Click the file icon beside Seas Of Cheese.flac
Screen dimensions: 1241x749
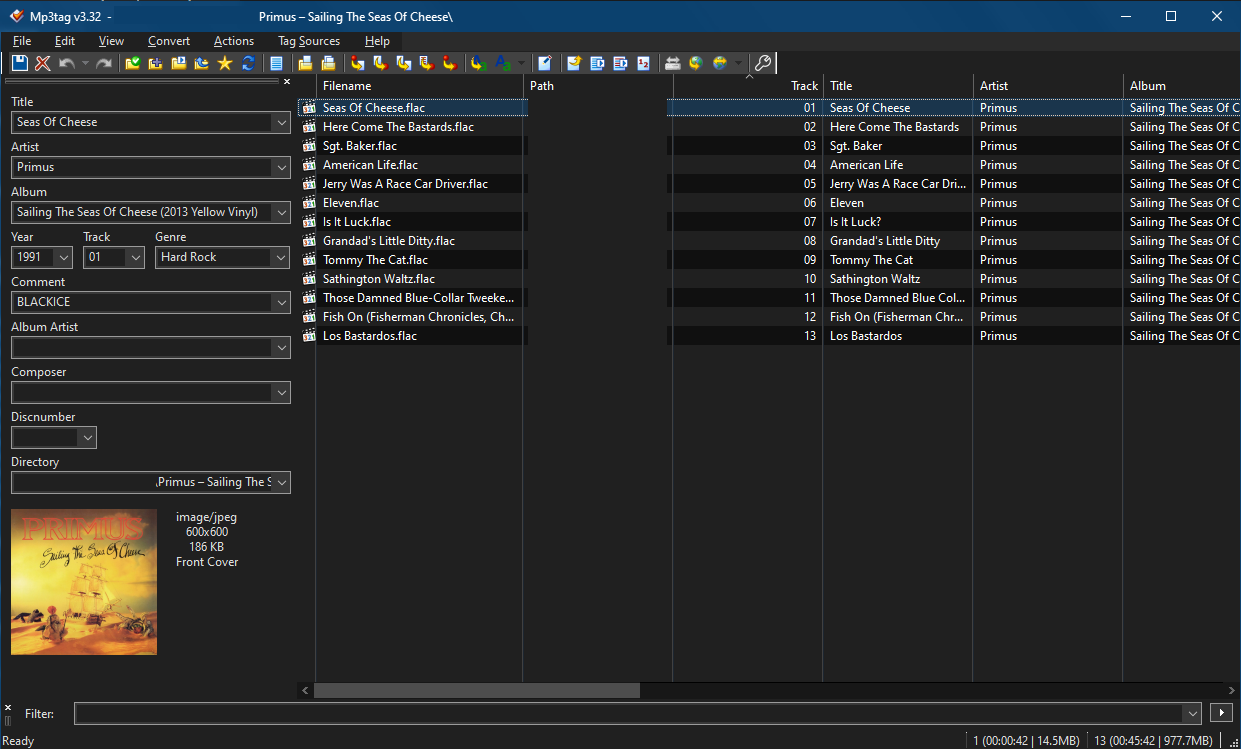click(x=309, y=108)
